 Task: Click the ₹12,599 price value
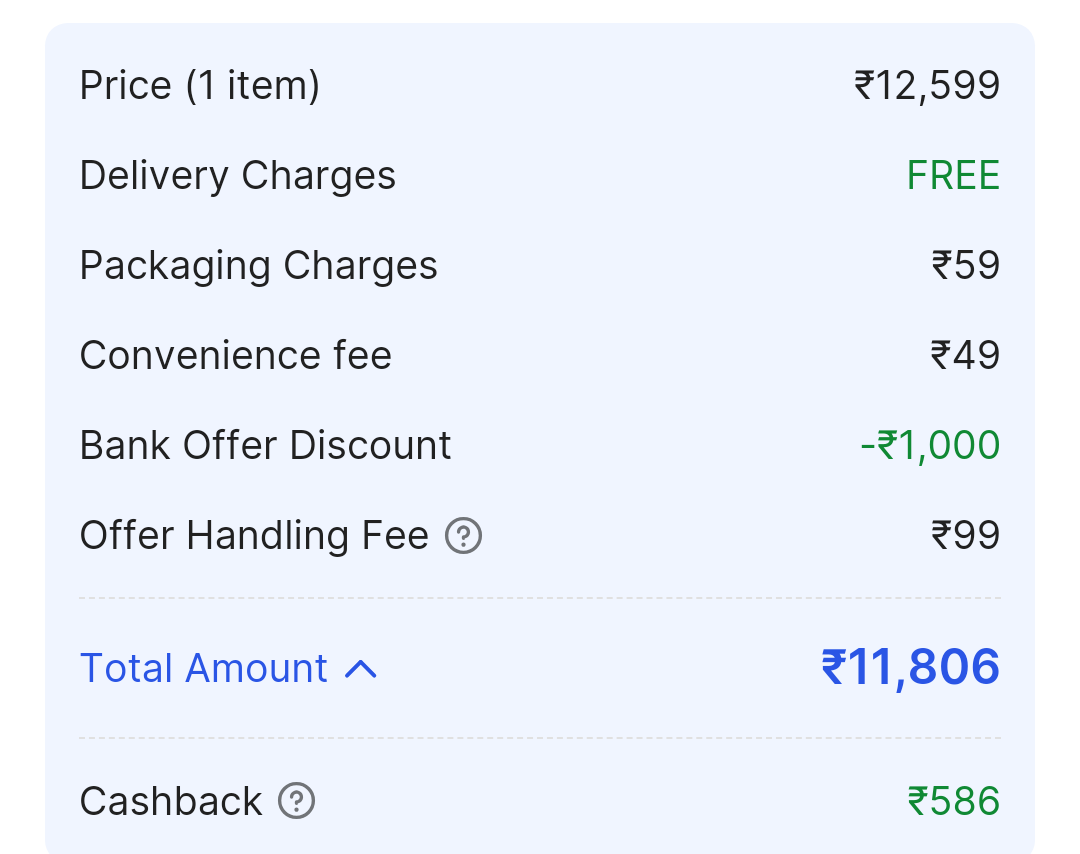[927, 86]
